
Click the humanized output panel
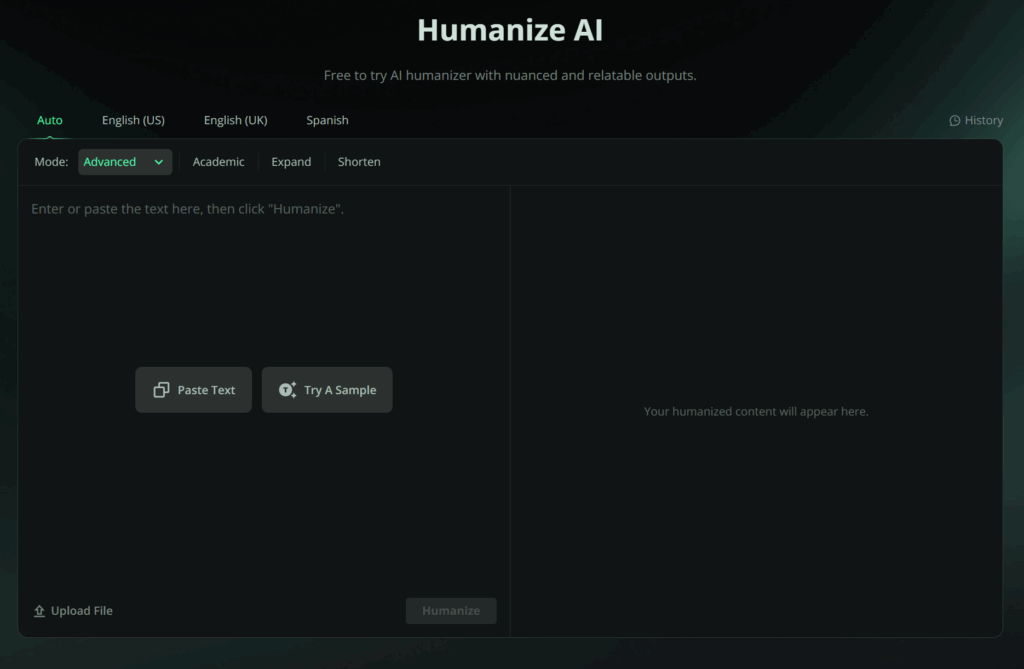[756, 411]
